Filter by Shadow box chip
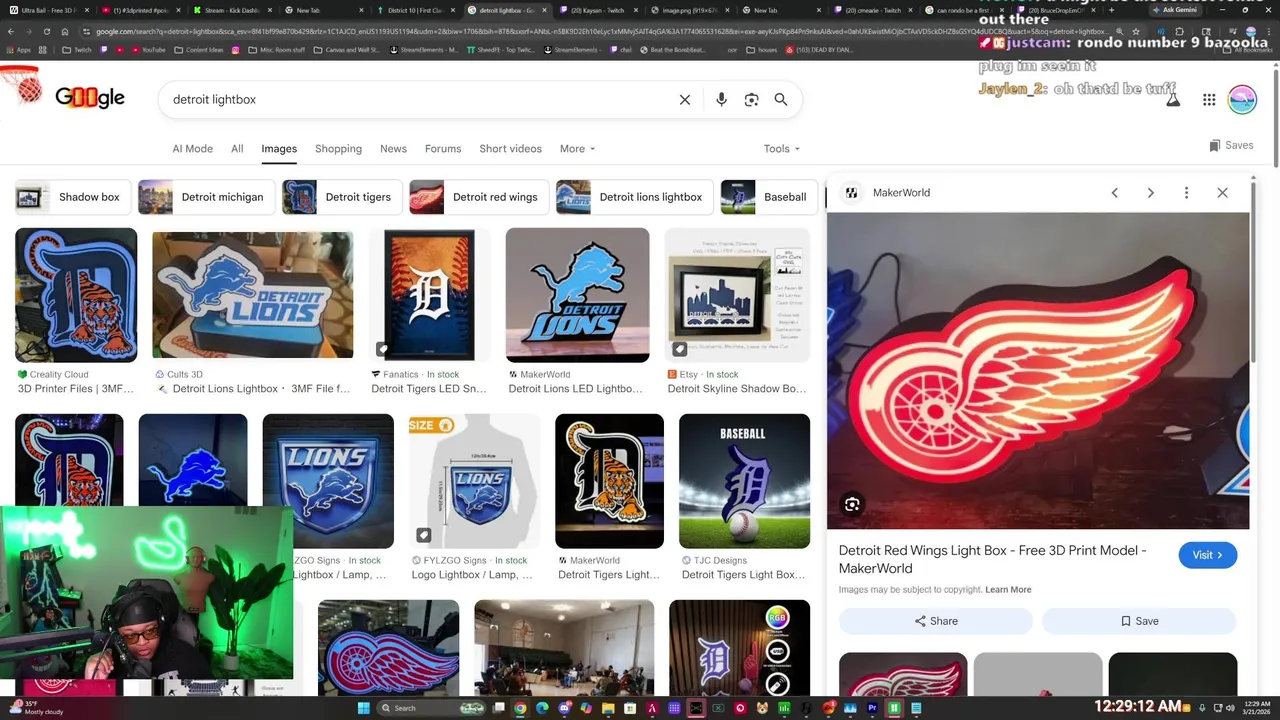The height and width of the screenshot is (720, 1280). point(71,197)
